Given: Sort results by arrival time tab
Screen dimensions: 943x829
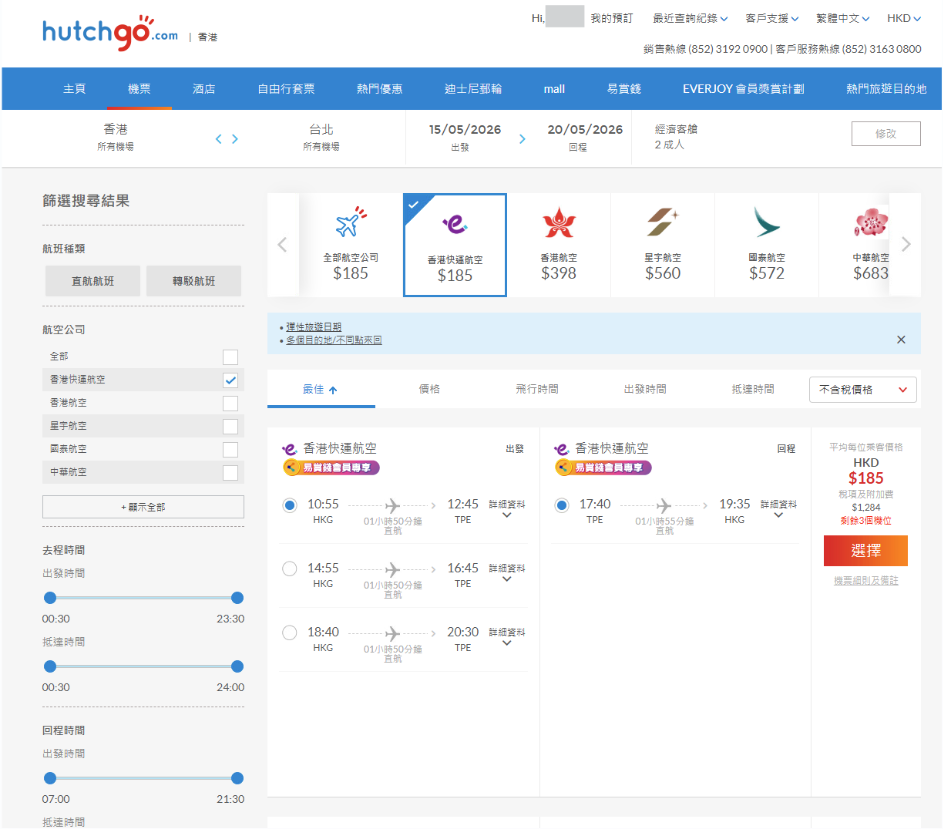Looking at the screenshot, I should coord(753,389).
